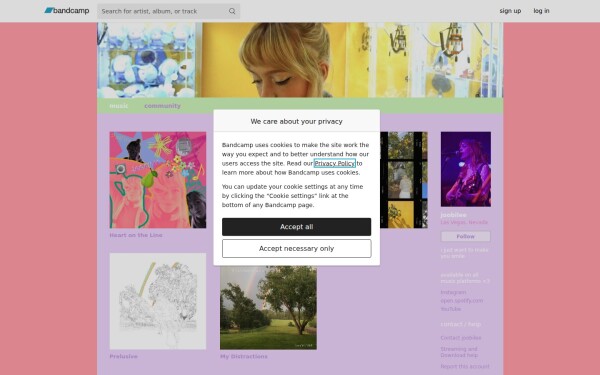600x375 pixels.
Task: Switch to the music tab
Action: [x=119, y=106]
